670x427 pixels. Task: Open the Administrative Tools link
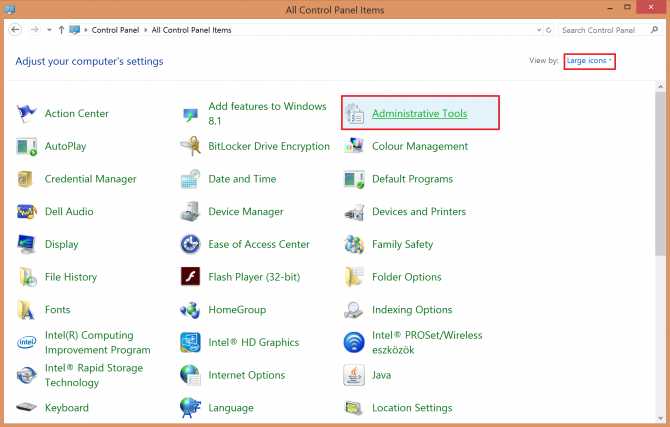coord(420,114)
